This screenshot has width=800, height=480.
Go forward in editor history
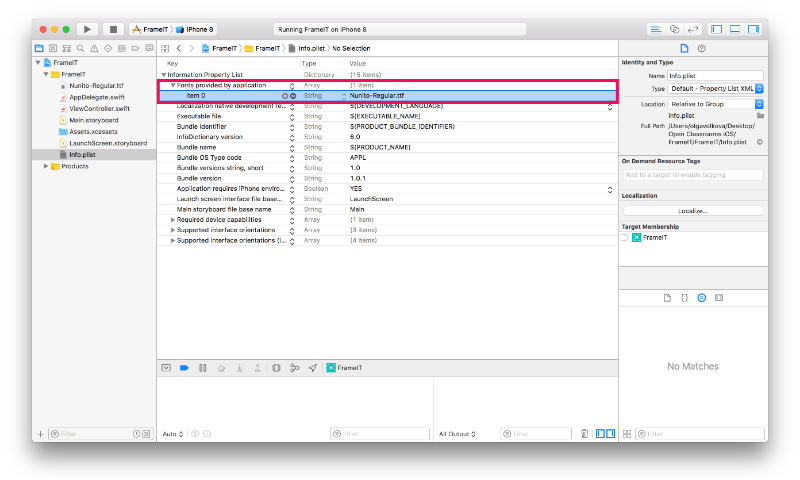point(192,48)
